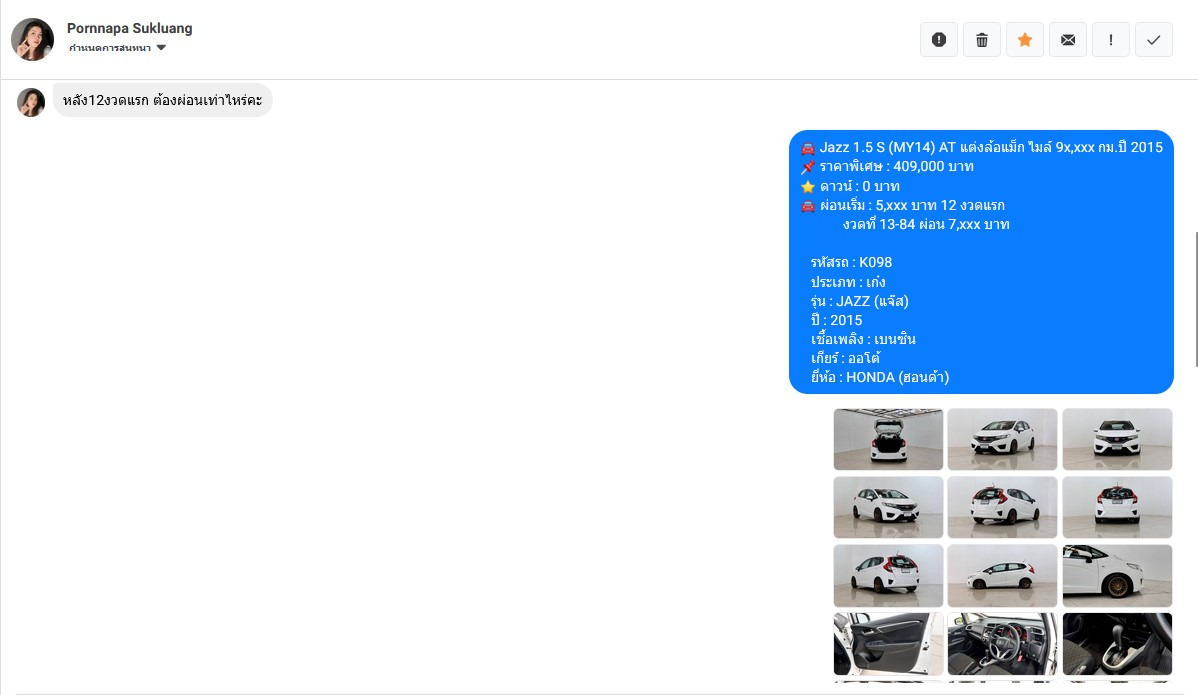The width and height of the screenshot is (1198, 695).
Task: Click small avatar beside customer message
Action: click(x=31, y=102)
